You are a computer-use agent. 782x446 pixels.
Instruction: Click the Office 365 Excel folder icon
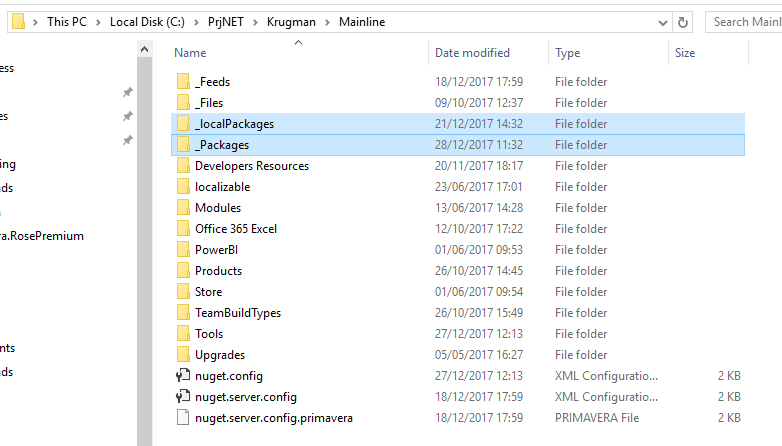point(183,228)
